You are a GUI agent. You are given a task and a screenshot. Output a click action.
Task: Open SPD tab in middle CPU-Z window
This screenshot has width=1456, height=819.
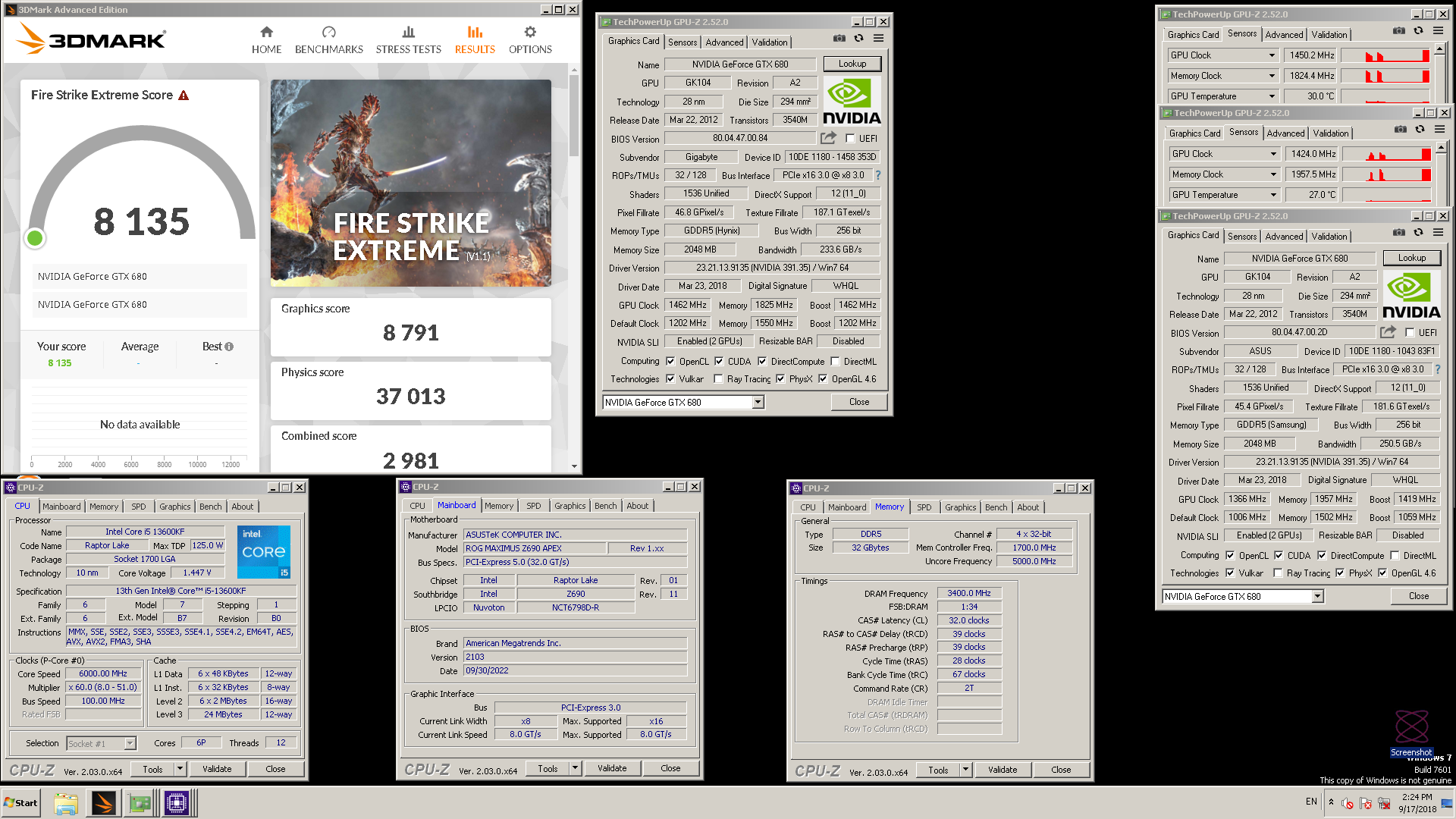click(534, 506)
